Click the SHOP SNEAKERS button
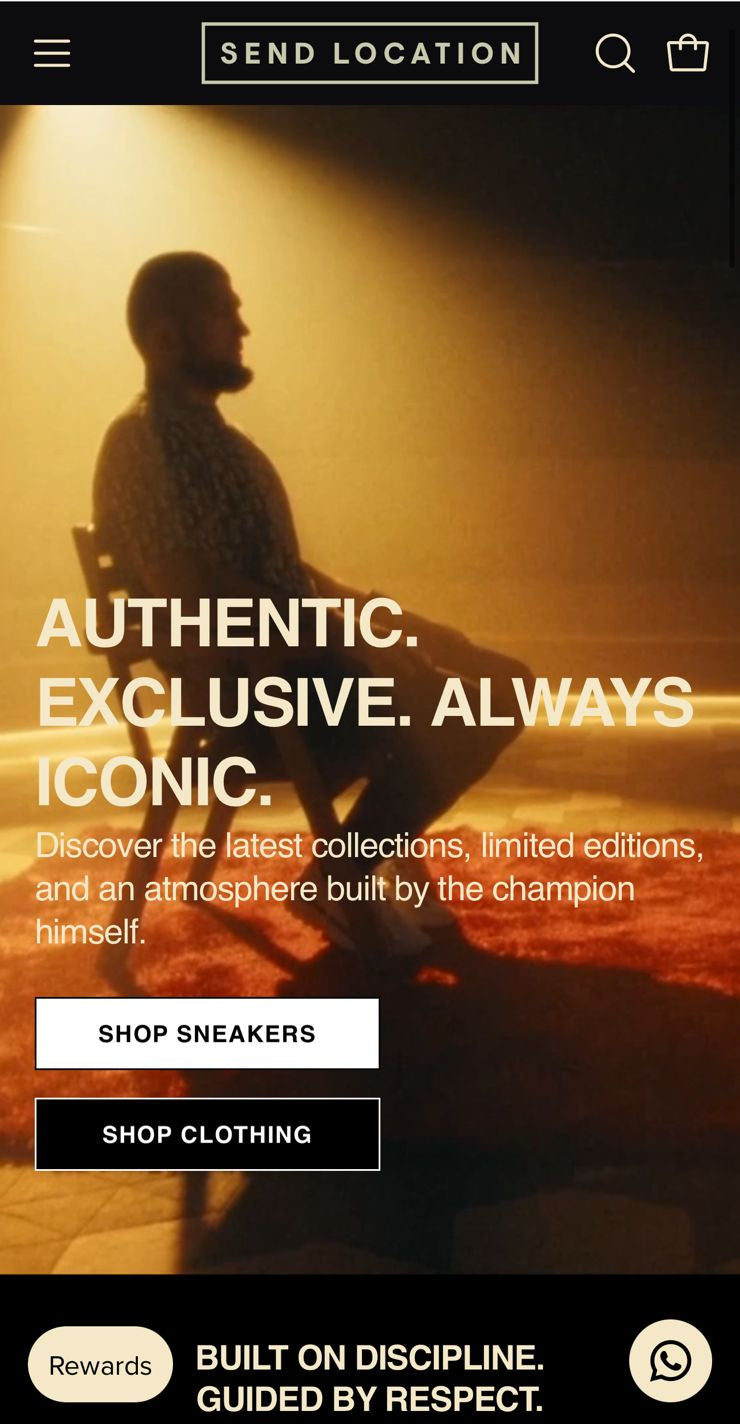Image resolution: width=740 pixels, height=1424 pixels. tap(207, 1033)
